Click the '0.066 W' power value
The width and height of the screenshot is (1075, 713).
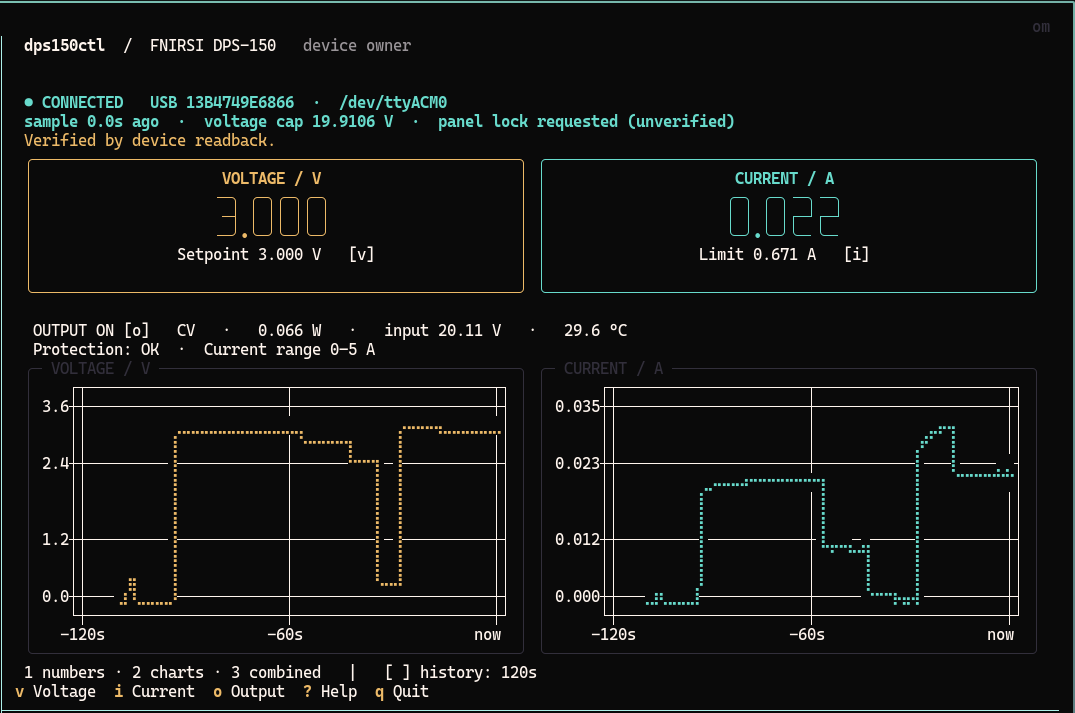point(289,330)
